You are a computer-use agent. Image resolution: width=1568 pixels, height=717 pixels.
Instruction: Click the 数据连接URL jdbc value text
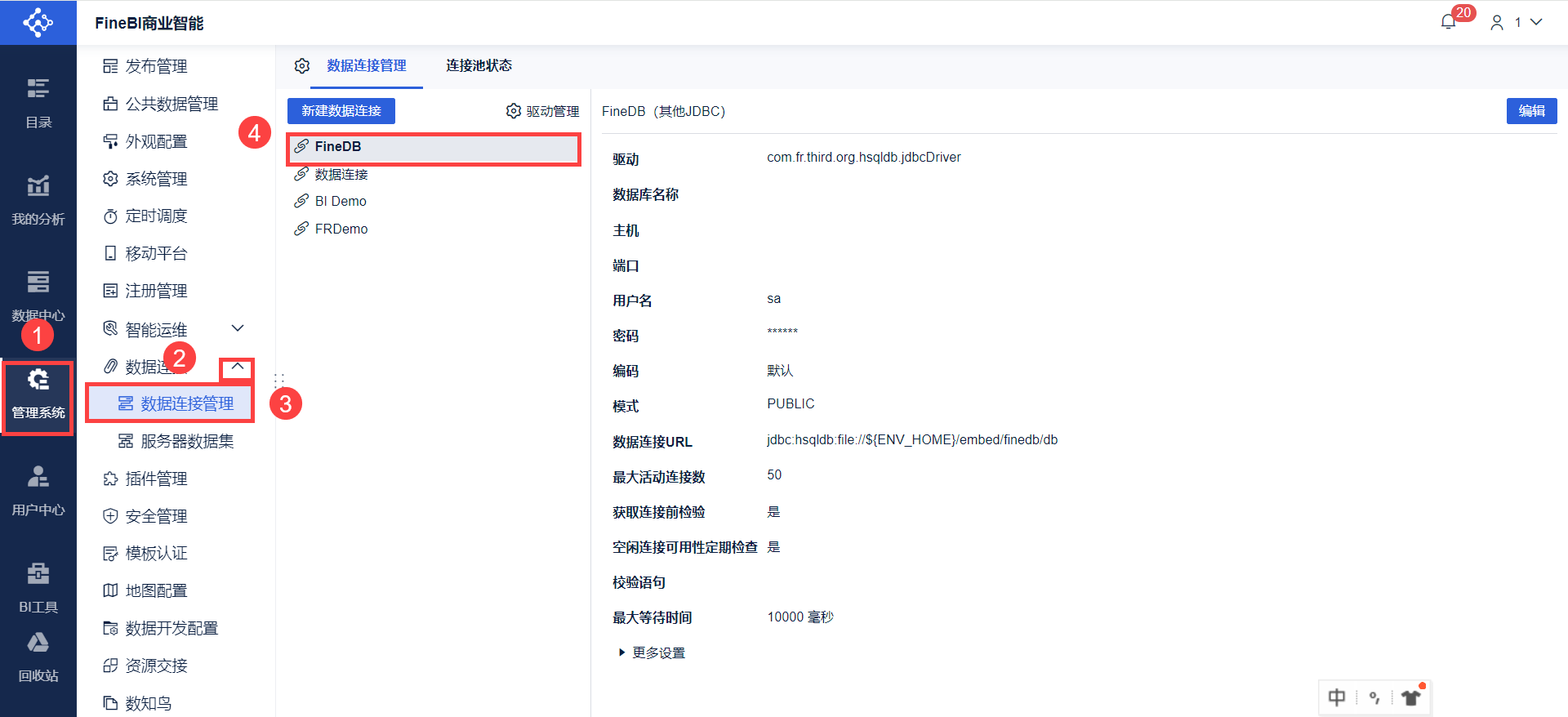pyautogui.click(x=912, y=439)
